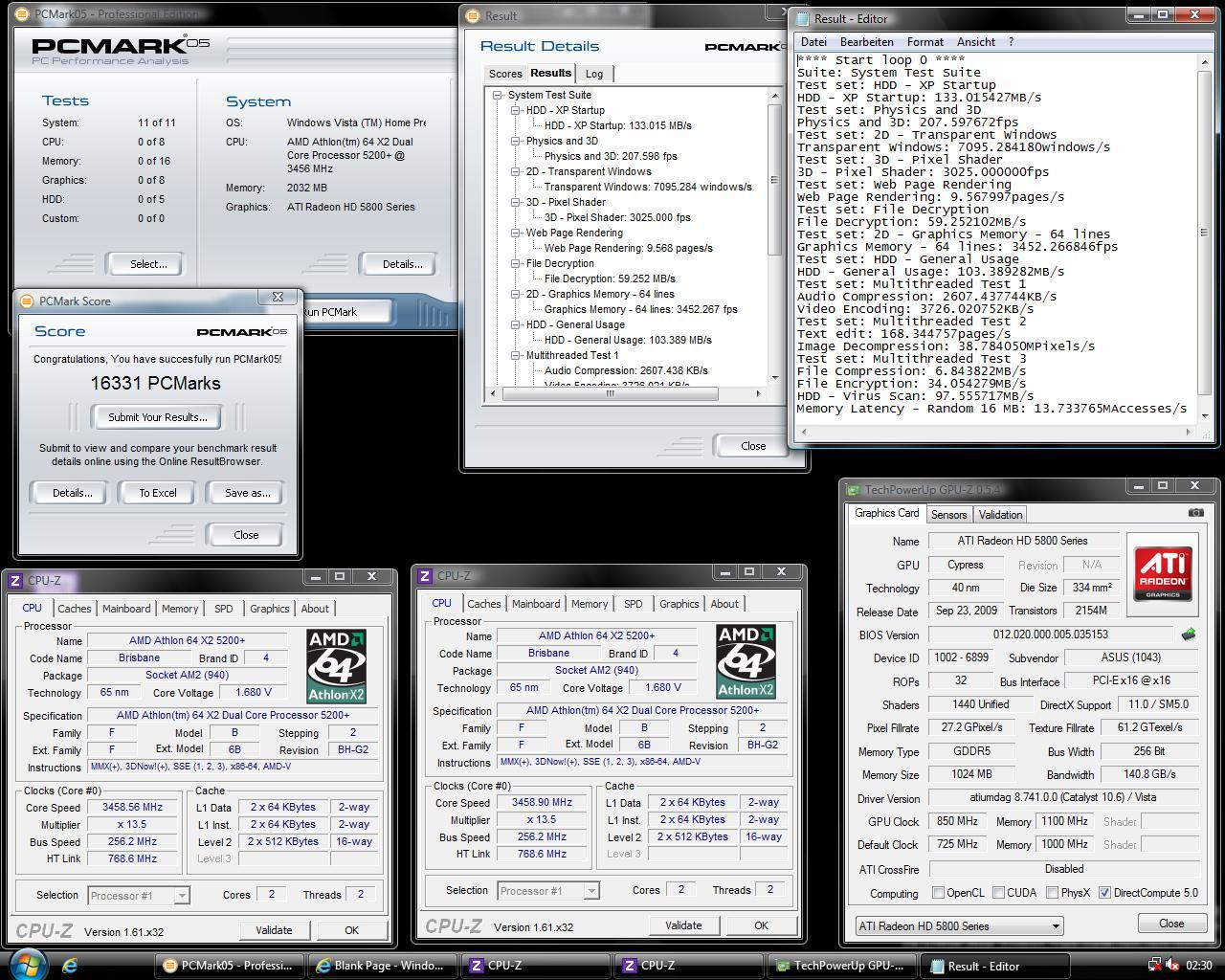Open the GPU selection dropdown in GPU-Z
Viewport: 1225px width, 980px height.
[x=959, y=926]
